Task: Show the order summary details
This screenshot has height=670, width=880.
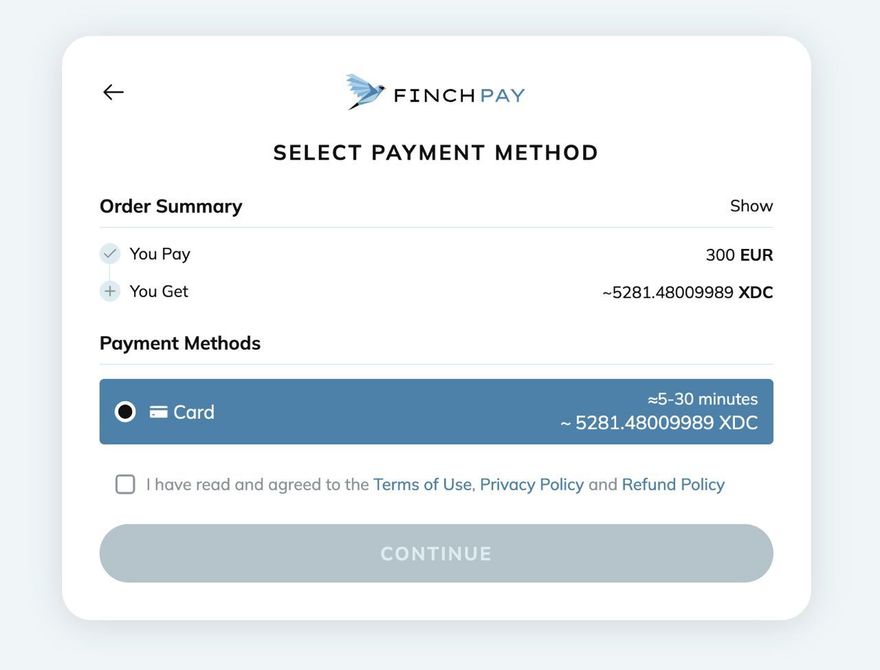Action: (751, 206)
